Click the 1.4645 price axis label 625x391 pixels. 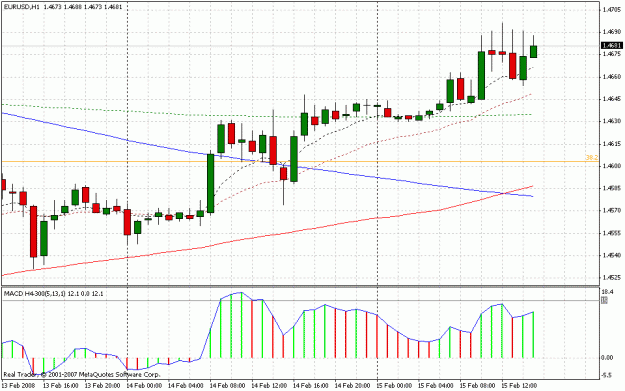click(611, 98)
